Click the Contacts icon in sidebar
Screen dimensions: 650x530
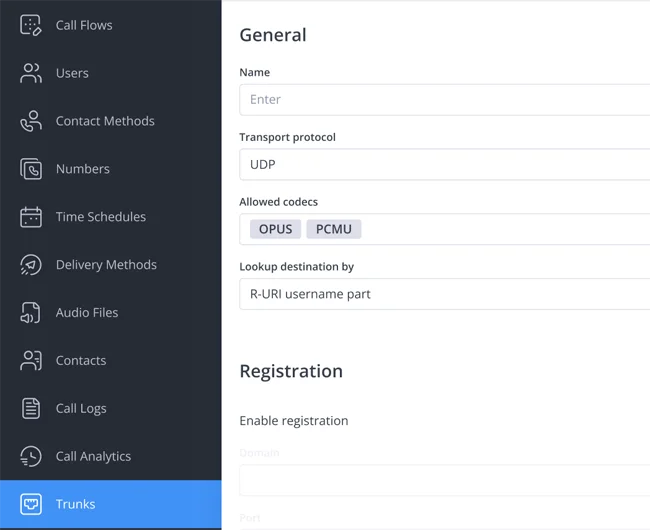point(31,361)
